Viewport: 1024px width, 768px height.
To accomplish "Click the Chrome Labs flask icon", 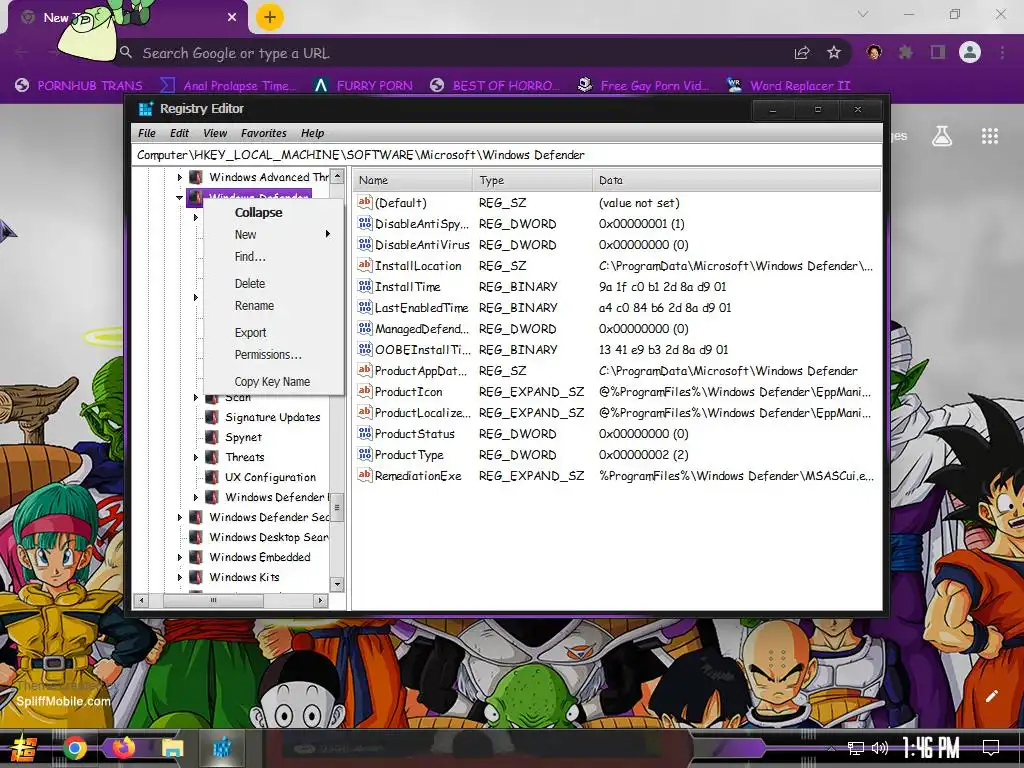I will coord(942,136).
